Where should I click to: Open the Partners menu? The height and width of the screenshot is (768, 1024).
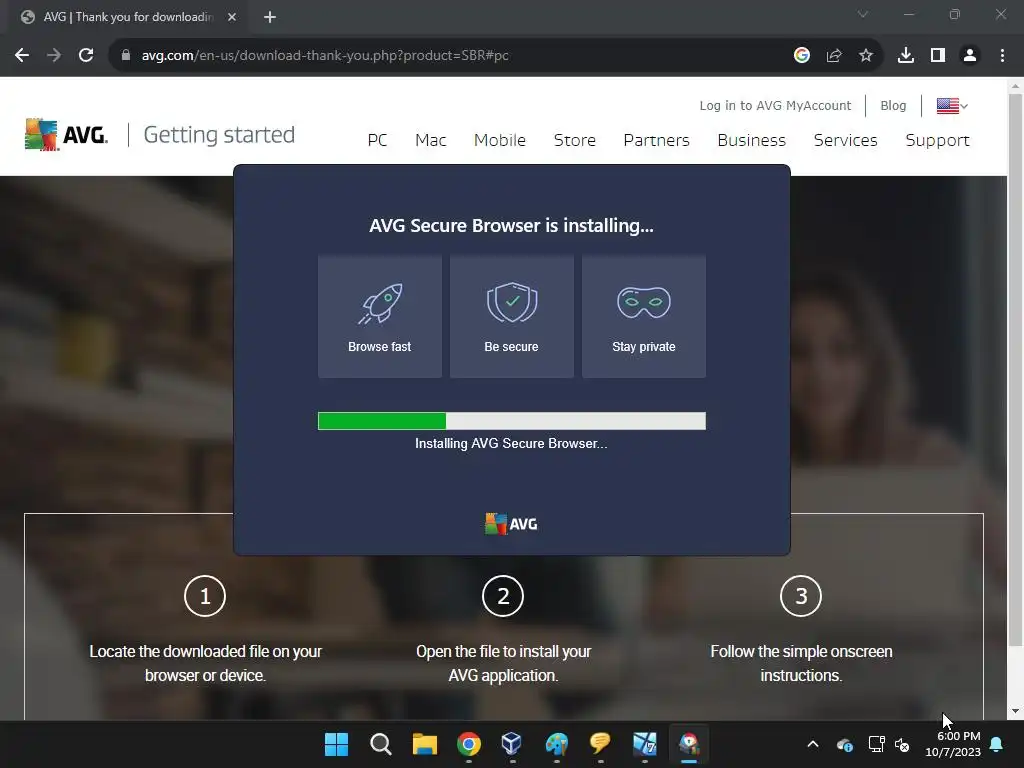tap(656, 140)
